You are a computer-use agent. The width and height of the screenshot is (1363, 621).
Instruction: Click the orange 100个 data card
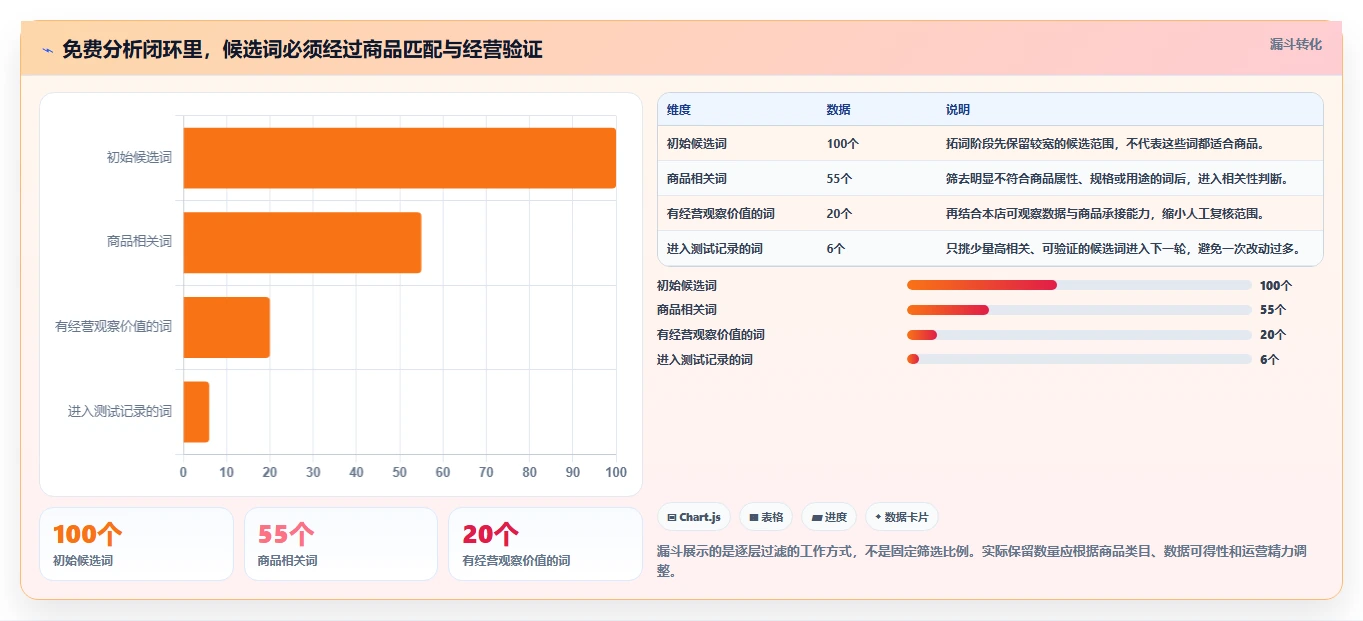coord(136,544)
